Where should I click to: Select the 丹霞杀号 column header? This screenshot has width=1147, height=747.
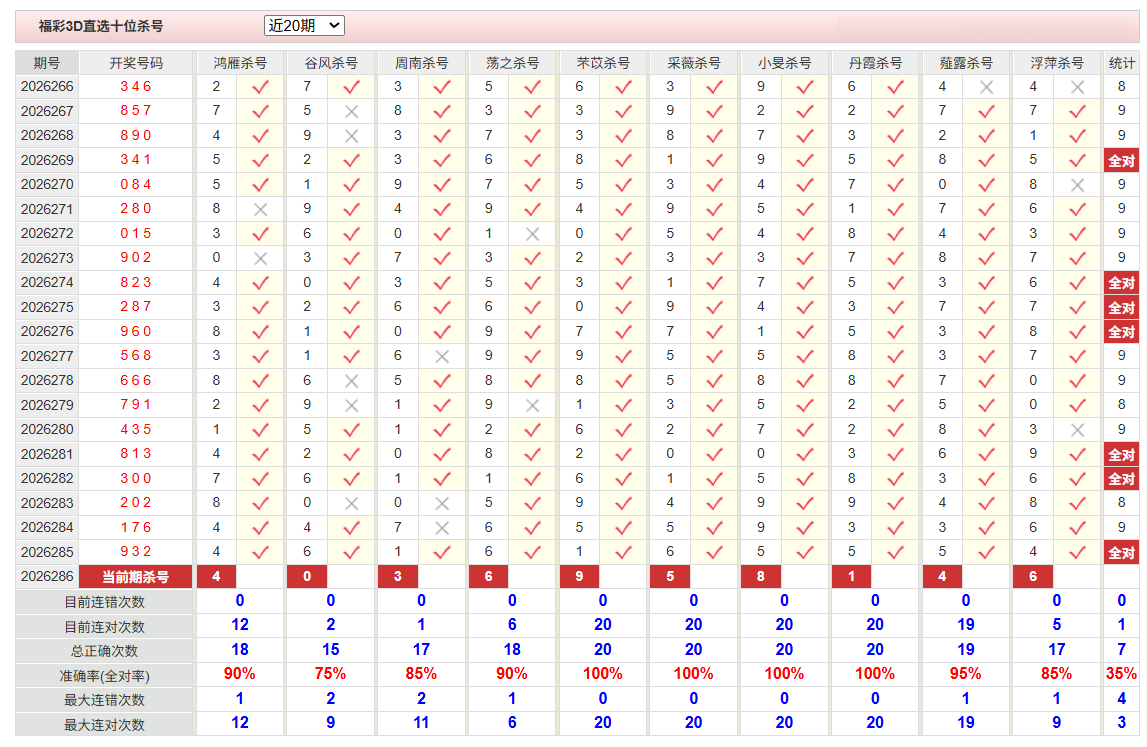coord(876,63)
